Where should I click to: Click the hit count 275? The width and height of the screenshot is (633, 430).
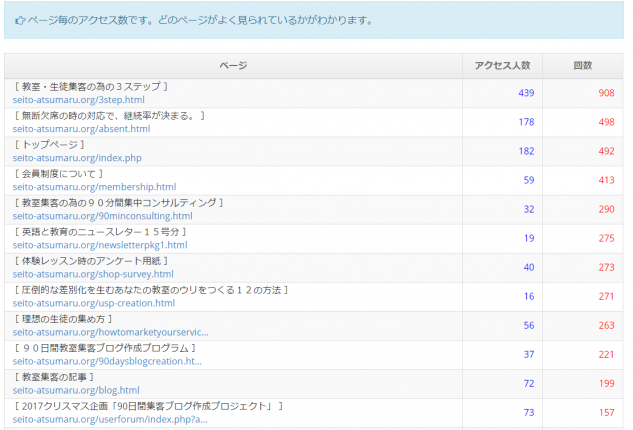[x=606, y=238]
